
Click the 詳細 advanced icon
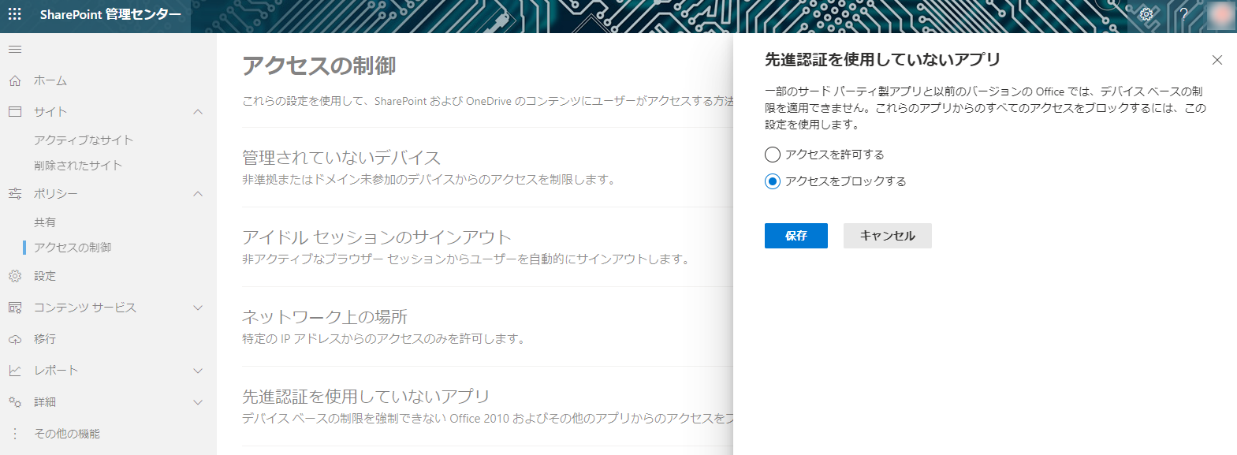click(15, 402)
